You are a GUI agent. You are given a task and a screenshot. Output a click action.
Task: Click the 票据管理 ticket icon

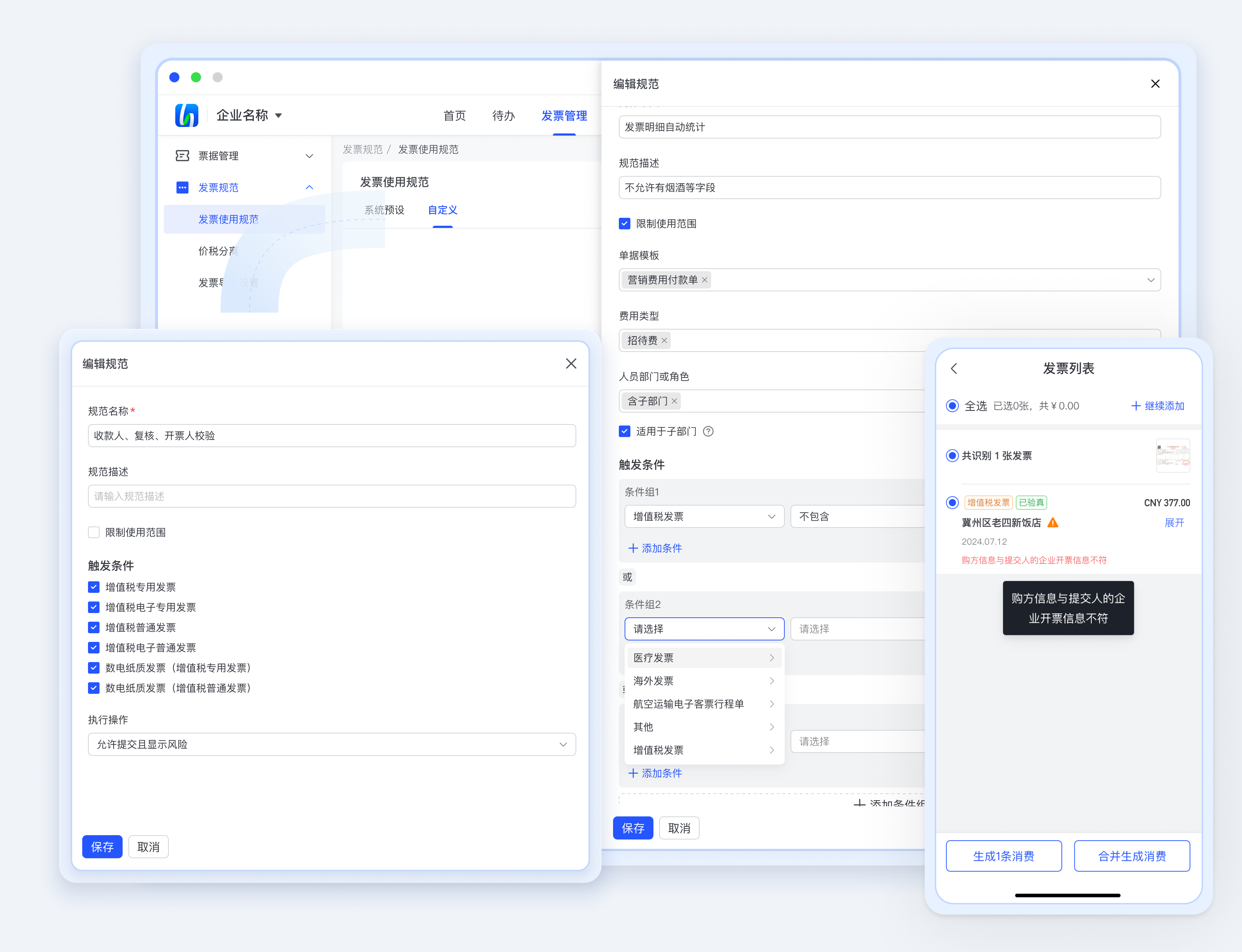(x=182, y=156)
